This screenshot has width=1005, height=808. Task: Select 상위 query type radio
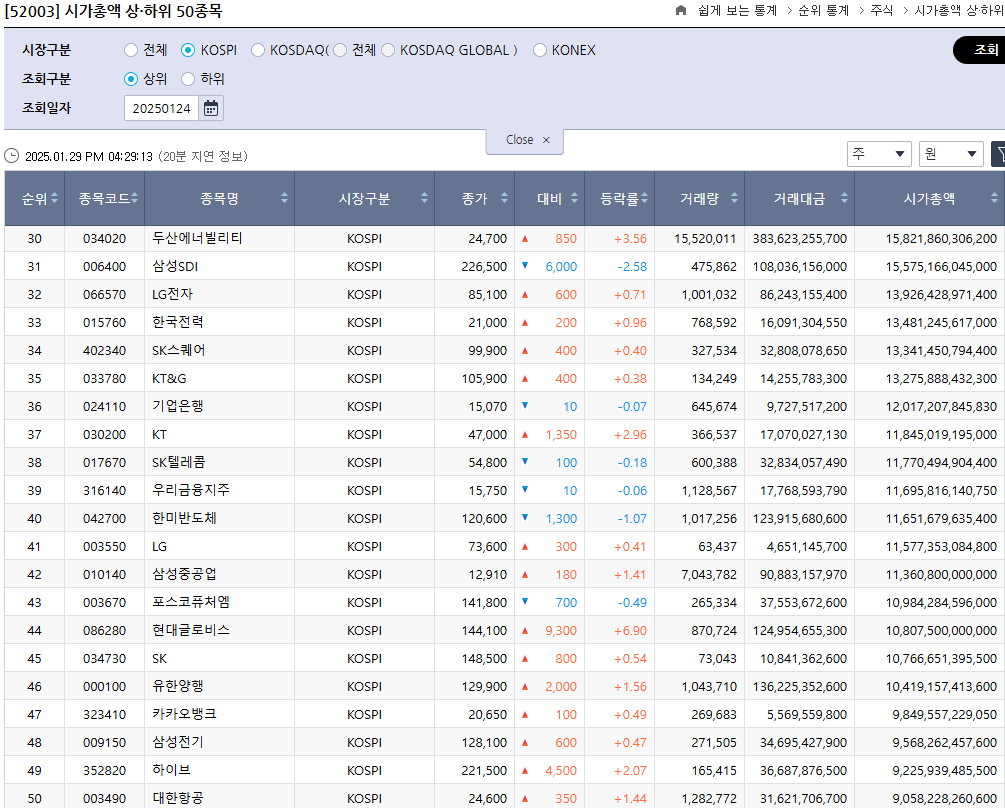pos(131,79)
